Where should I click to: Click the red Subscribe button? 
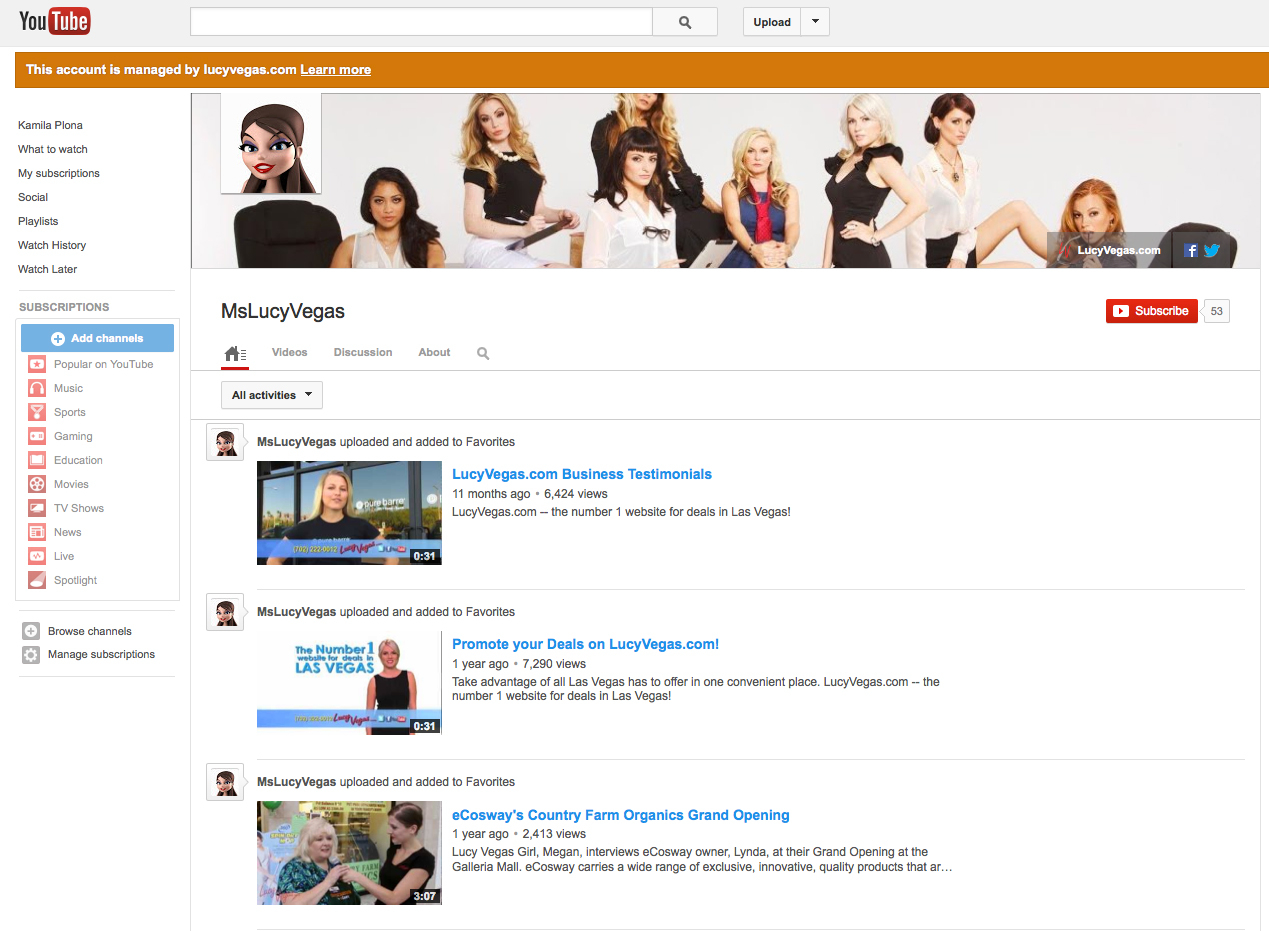[x=1152, y=311]
